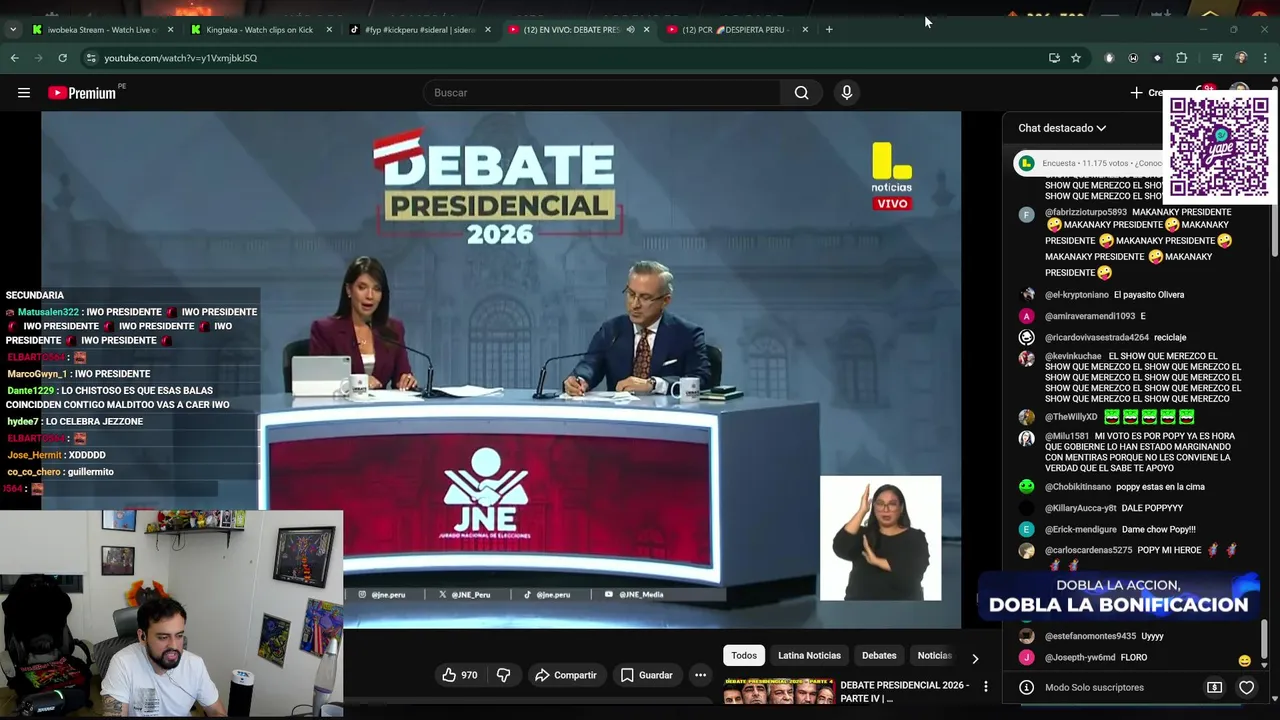Go to YouTube Premium home logo

click(x=82, y=93)
